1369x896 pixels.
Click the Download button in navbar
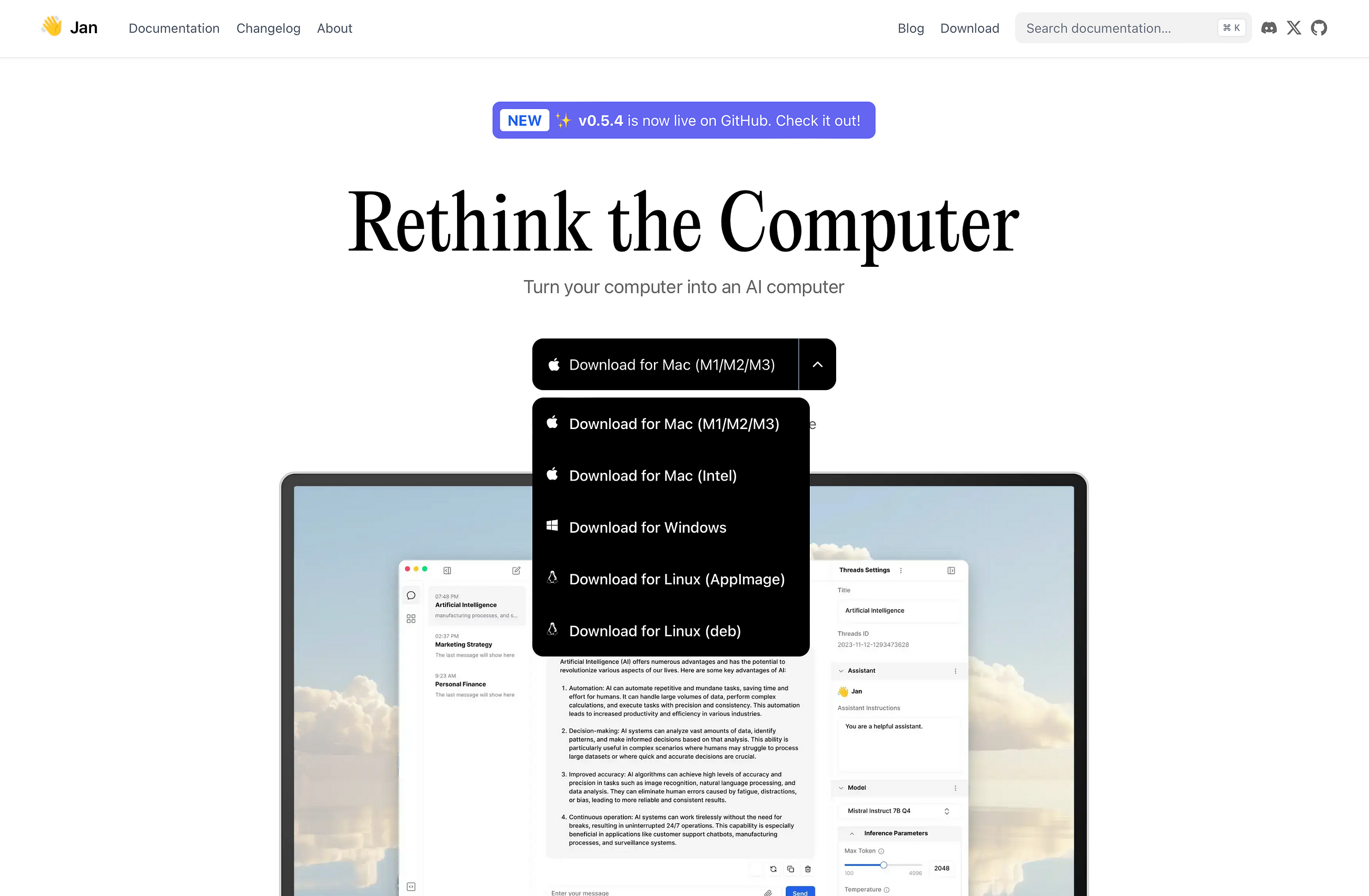[969, 28]
